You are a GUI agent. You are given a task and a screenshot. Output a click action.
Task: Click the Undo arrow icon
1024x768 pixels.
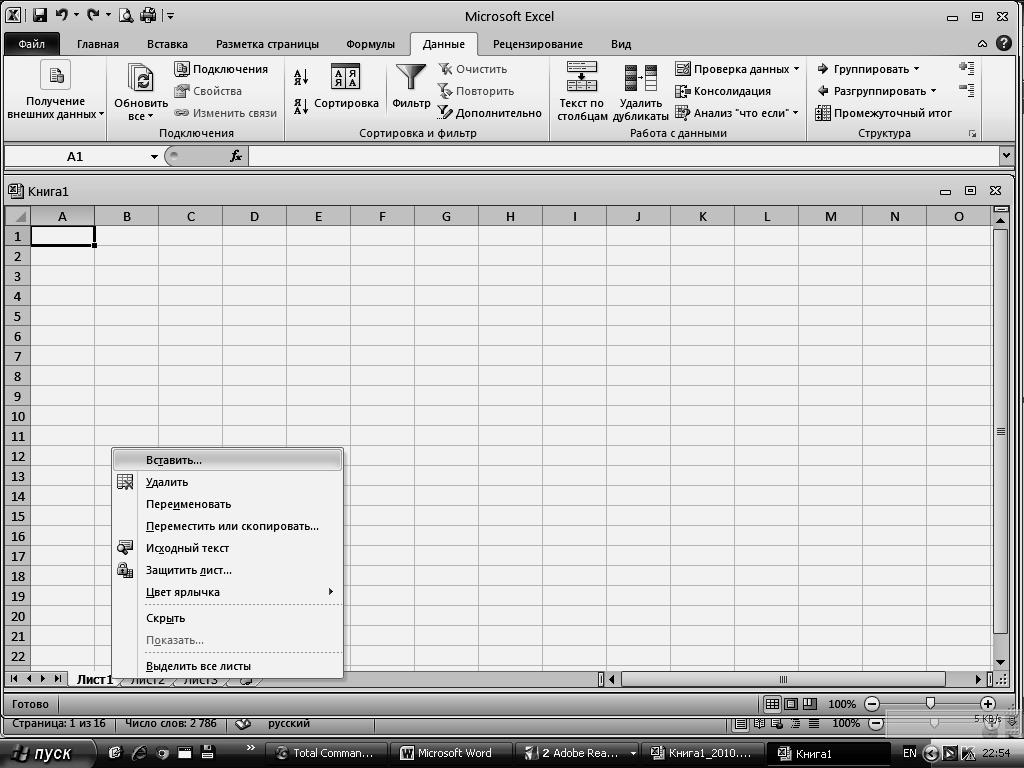(x=62, y=14)
